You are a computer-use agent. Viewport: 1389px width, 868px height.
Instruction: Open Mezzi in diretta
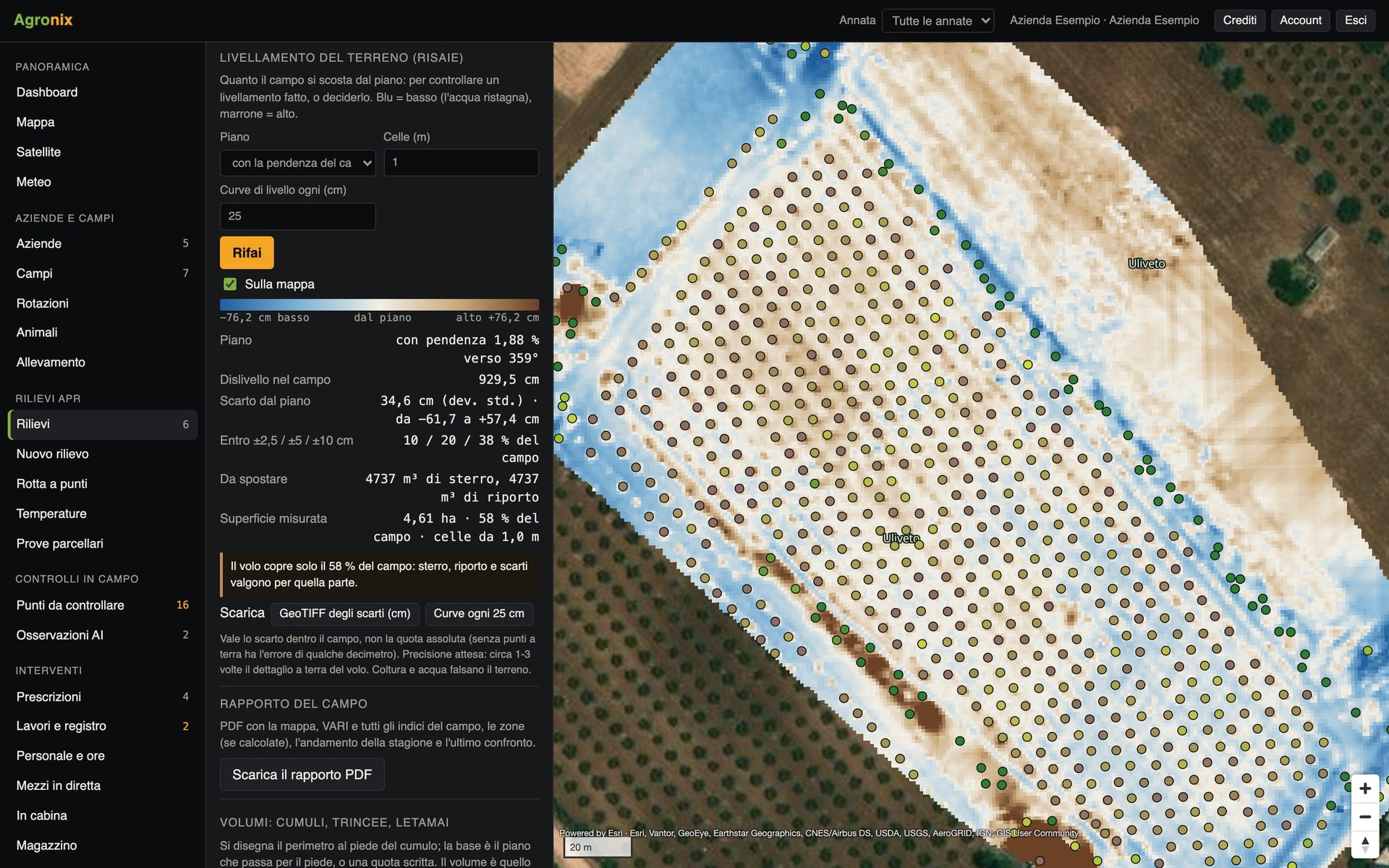(102, 786)
